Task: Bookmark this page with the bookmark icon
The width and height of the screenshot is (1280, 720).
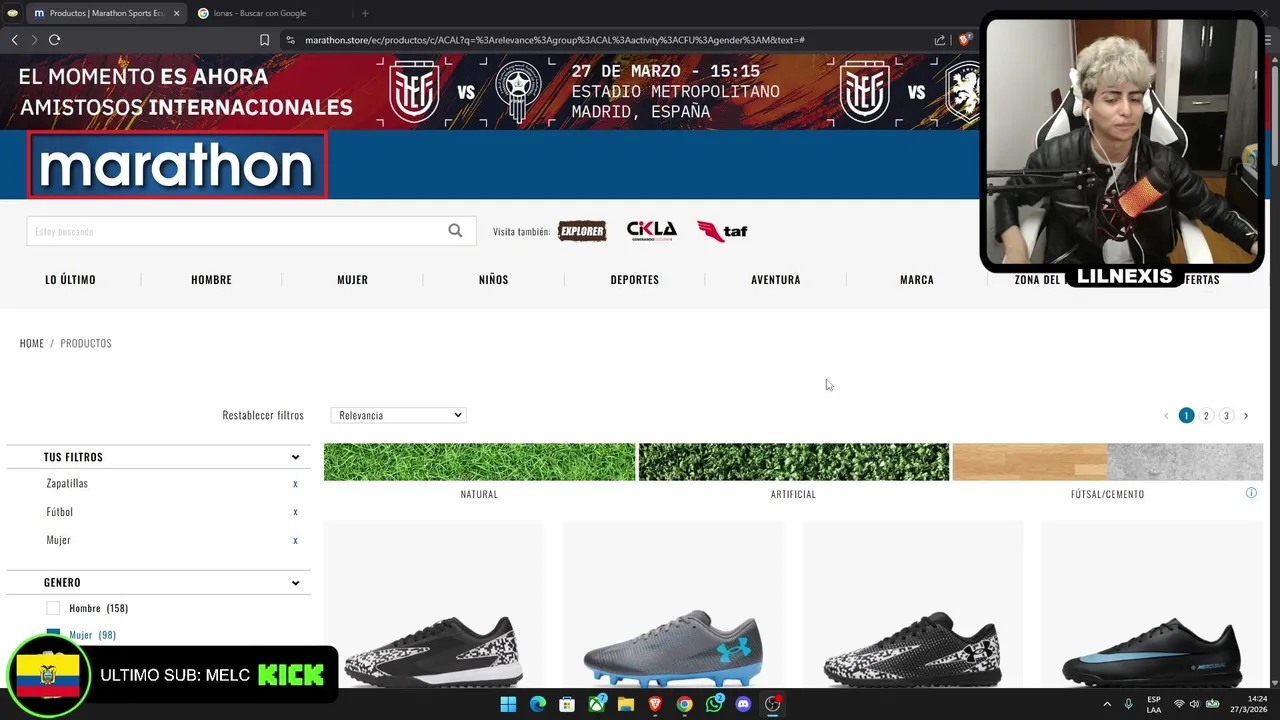Action: click(x=264, y=40)
